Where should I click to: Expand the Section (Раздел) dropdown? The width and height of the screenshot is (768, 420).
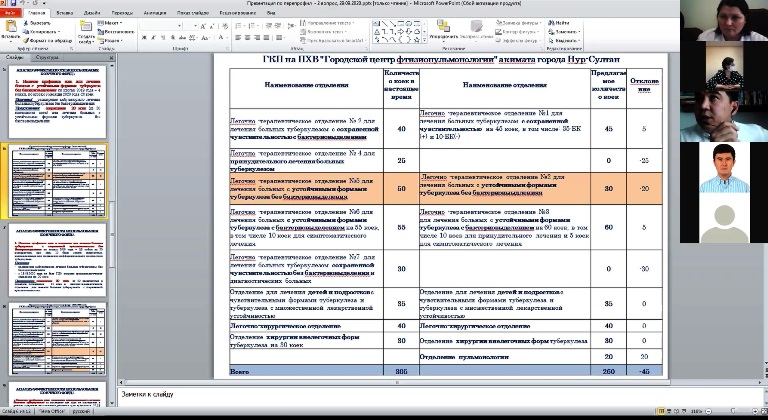pos(109,41)
